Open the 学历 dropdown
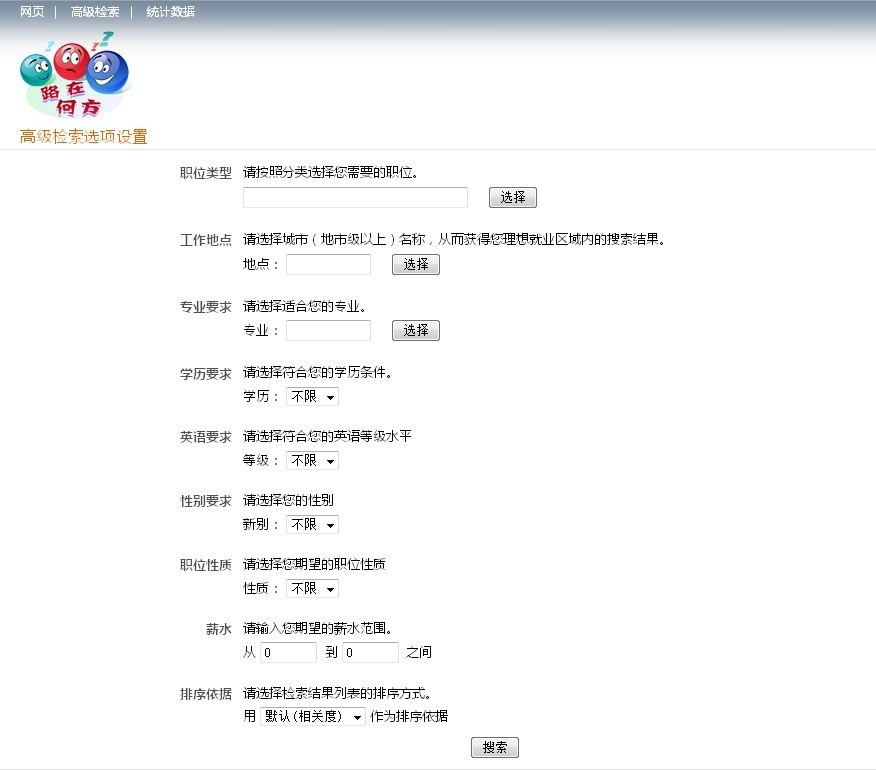The width and height of the screenshot is (876, 771). pyautogui.click(x=312, y=397)
